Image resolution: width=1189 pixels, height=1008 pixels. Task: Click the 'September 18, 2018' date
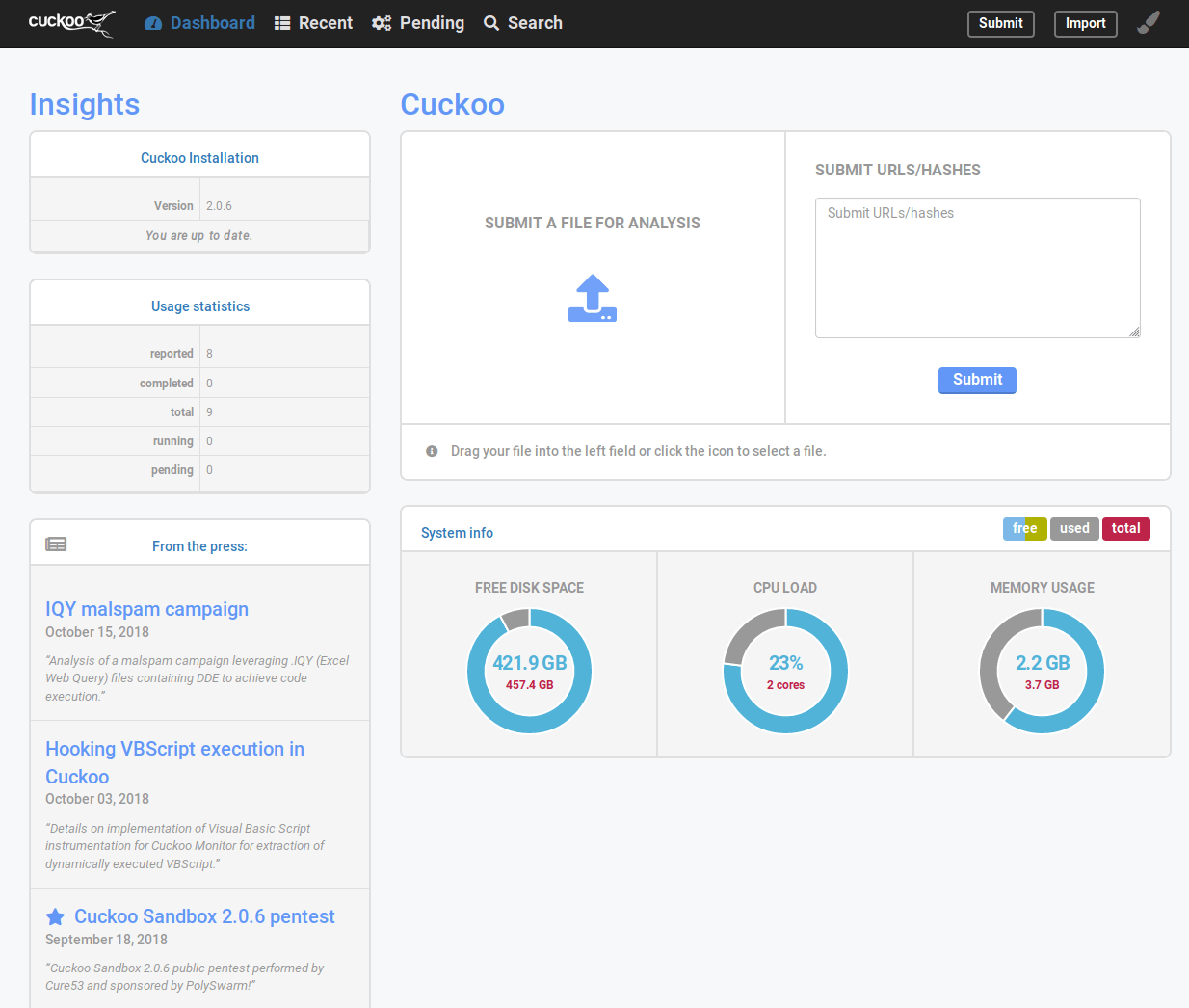[x=106, y=940]
